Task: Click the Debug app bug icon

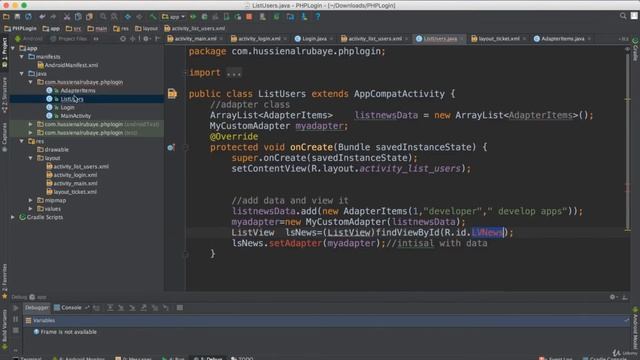Action: pos(204,17)
